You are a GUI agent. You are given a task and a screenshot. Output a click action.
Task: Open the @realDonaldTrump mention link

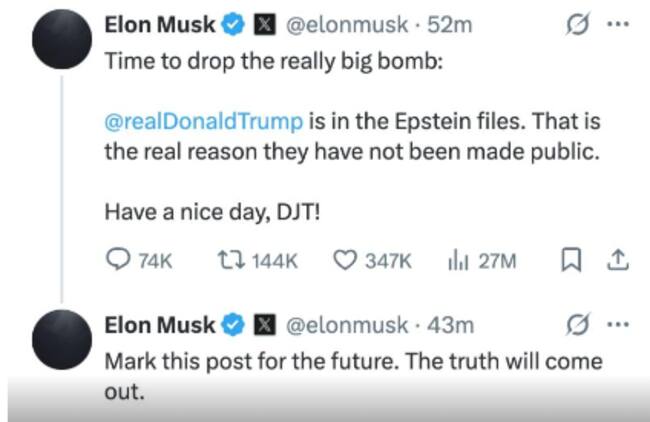(x=202, y=122)
